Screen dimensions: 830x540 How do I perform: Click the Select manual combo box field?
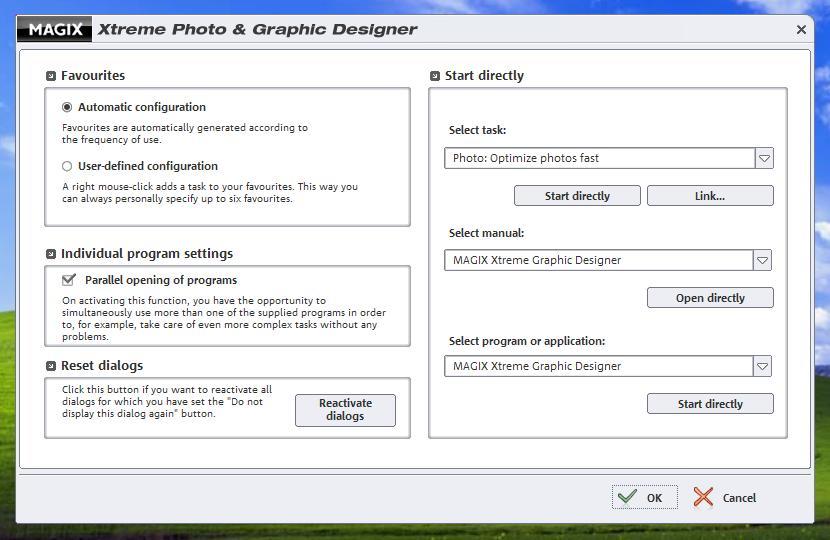[x=608, y=260]
